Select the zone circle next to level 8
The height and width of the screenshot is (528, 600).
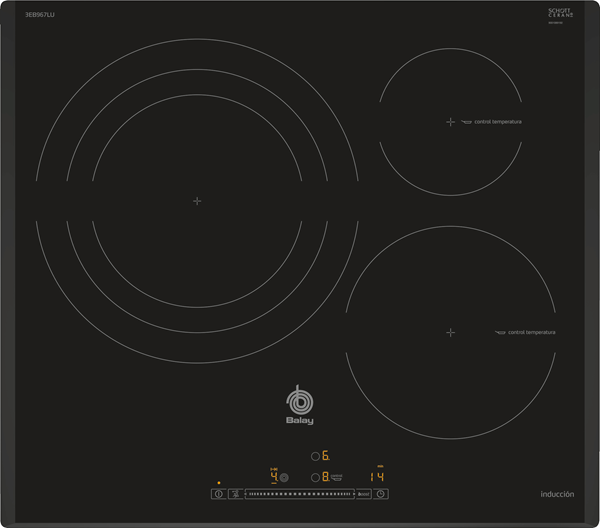[315, 478]
